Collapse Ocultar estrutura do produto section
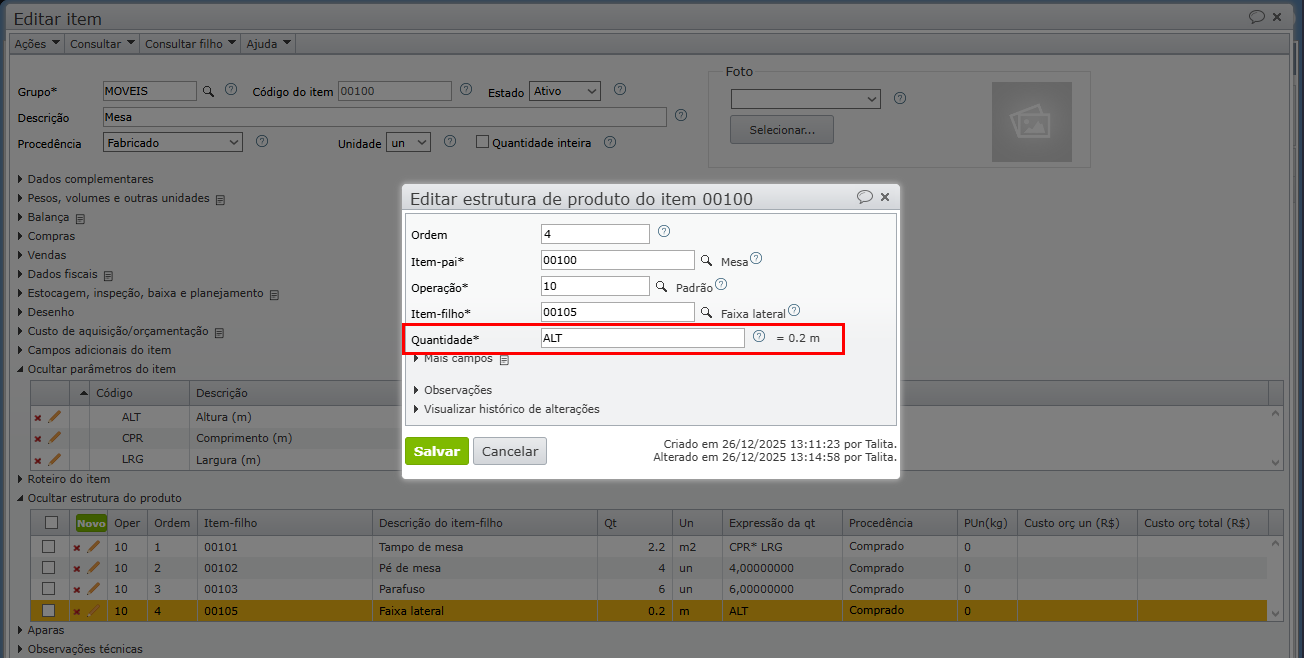Image resolution: width=1304 pixels, height=658 pixels. click(x=100, y=498)
